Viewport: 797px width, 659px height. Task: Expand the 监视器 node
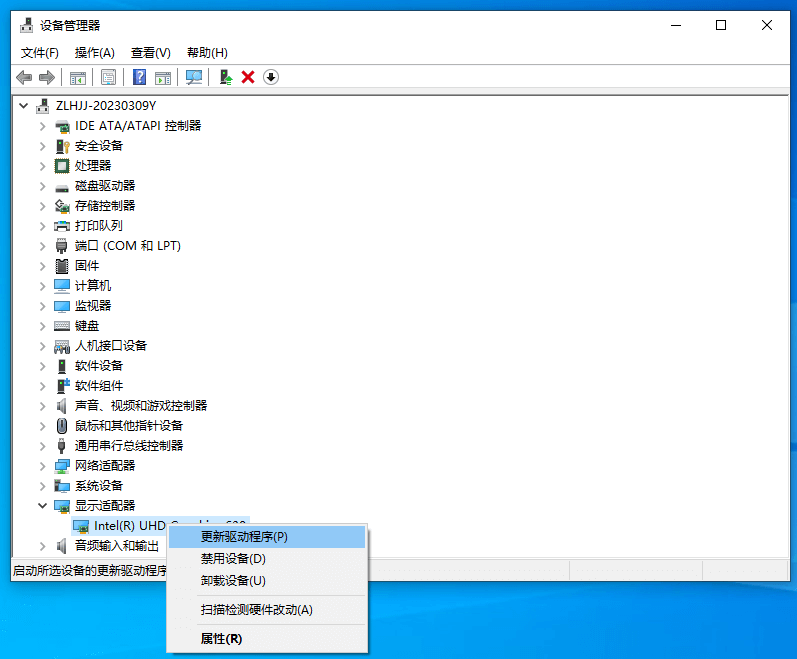43,306
